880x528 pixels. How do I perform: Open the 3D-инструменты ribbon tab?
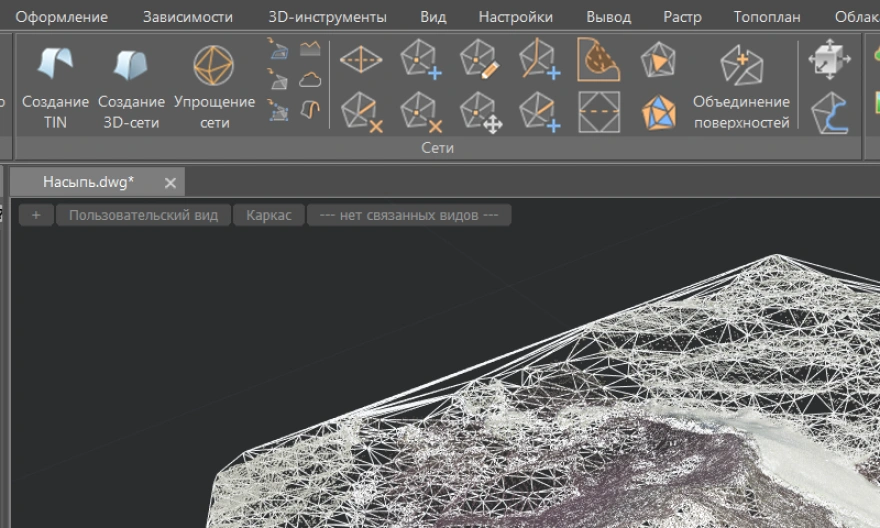327,17
